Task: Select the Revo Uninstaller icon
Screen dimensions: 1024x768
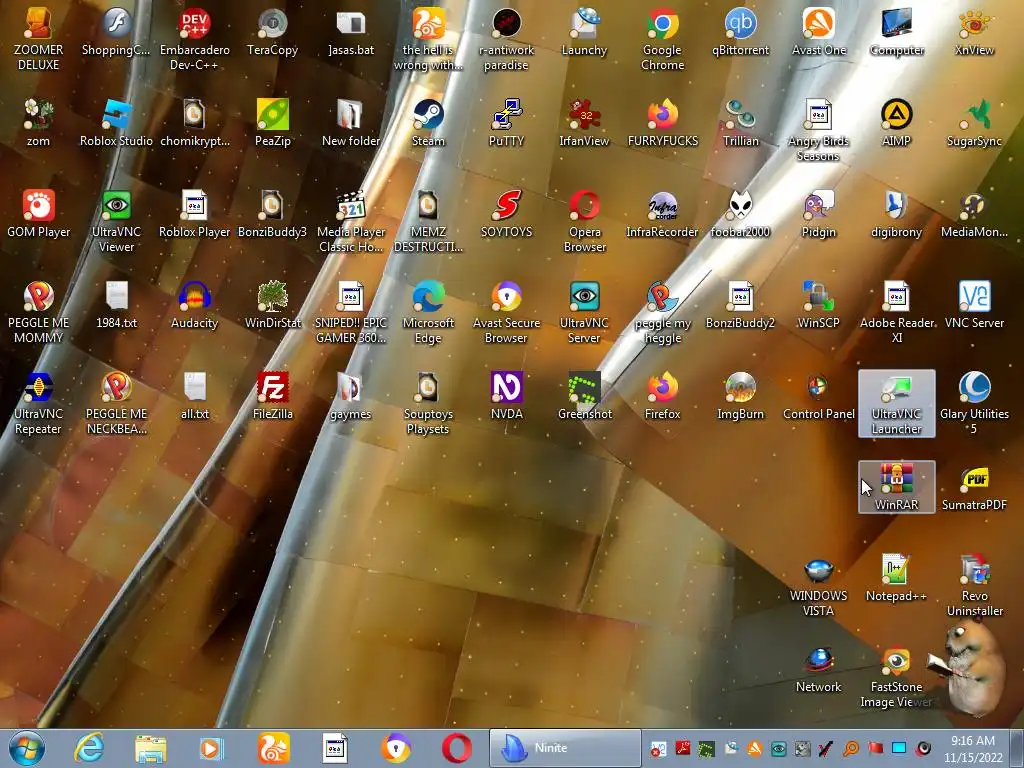Action: pos(974,584)
